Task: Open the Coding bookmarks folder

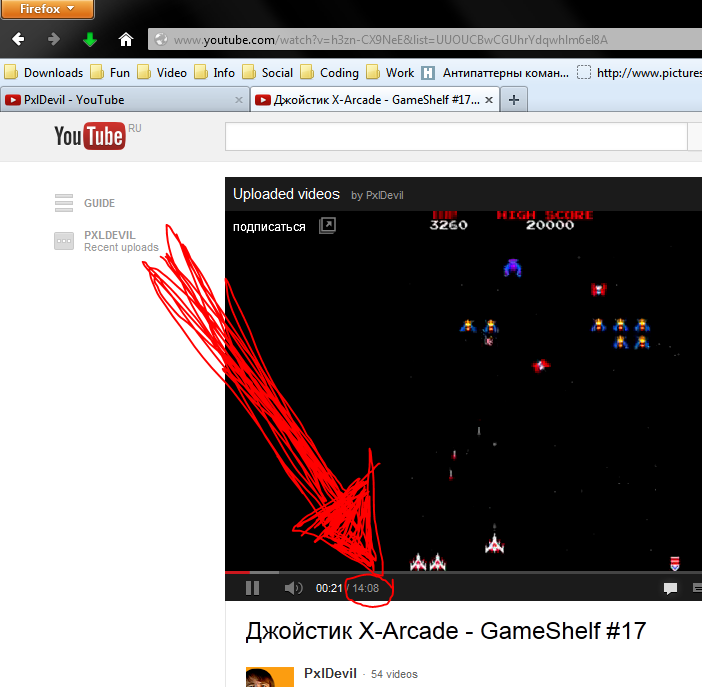Action: tap(330, 73)
